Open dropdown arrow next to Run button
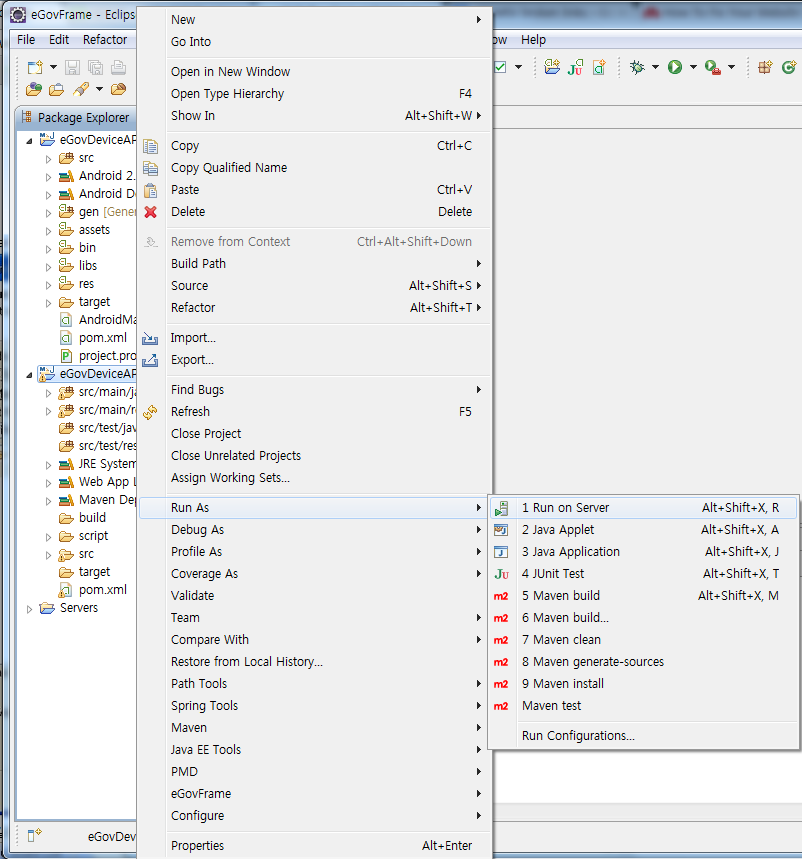 tap(693, 67)
